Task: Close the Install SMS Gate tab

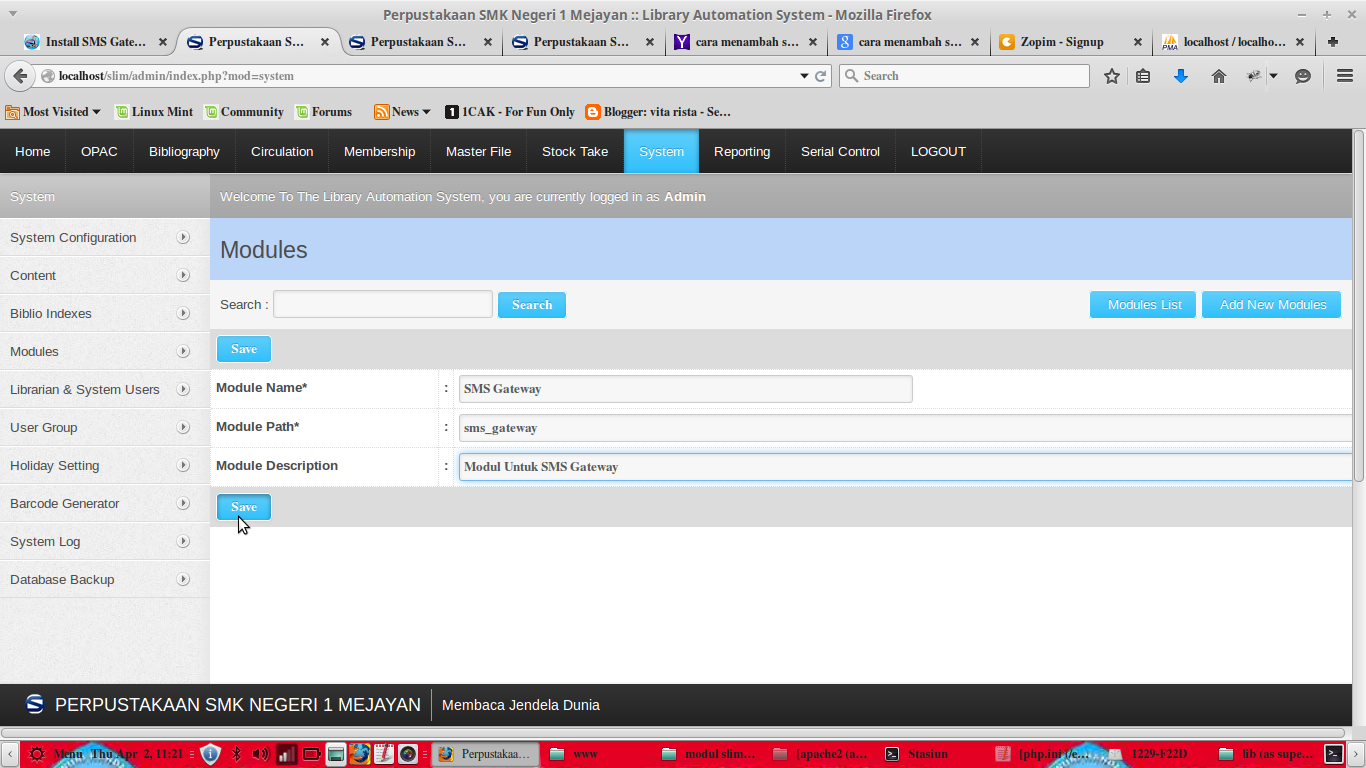Action: pyautogui.click(x=162, y=42)
